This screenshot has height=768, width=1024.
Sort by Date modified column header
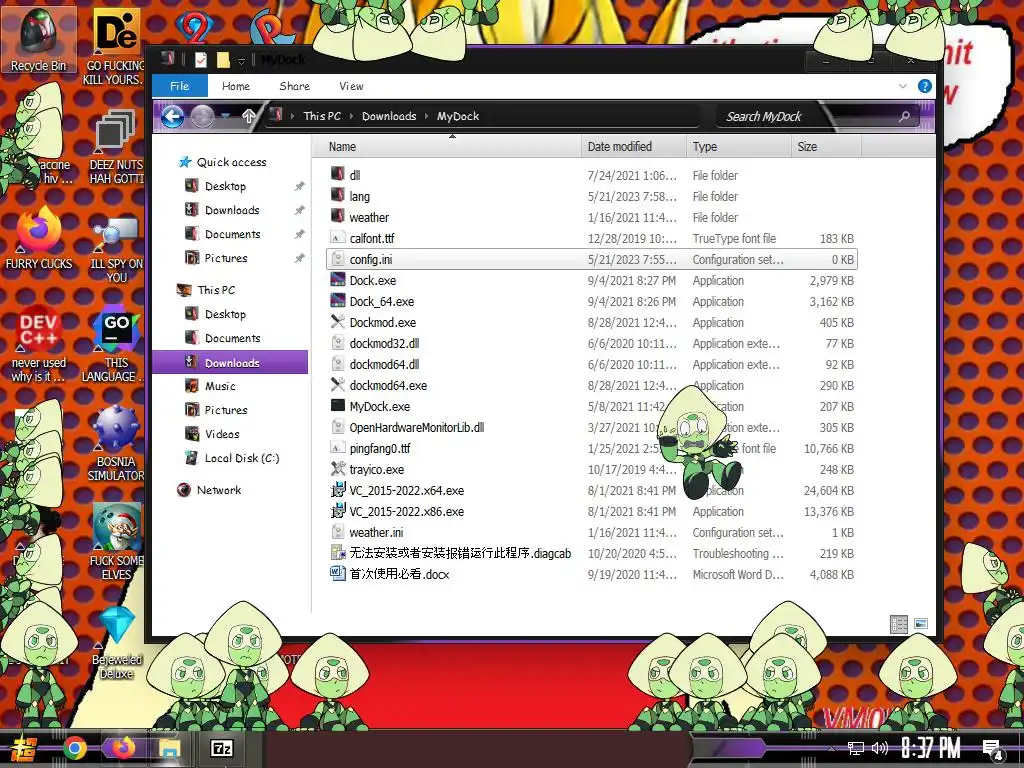(x=633, y=147)
